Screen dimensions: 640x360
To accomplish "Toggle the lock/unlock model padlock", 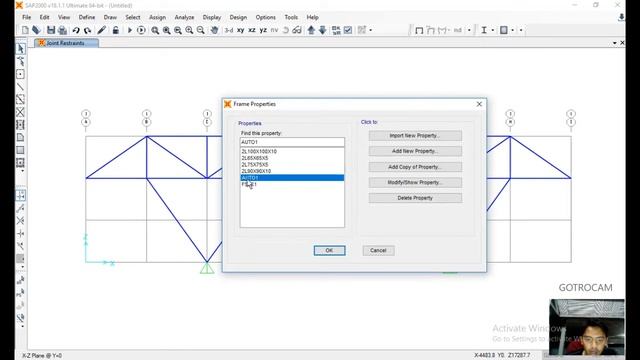I will click(x=116, y=30).
